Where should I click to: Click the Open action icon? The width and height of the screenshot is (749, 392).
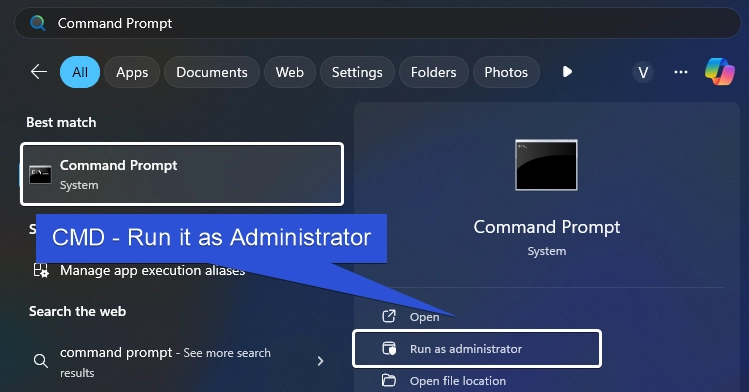point(389,316)
